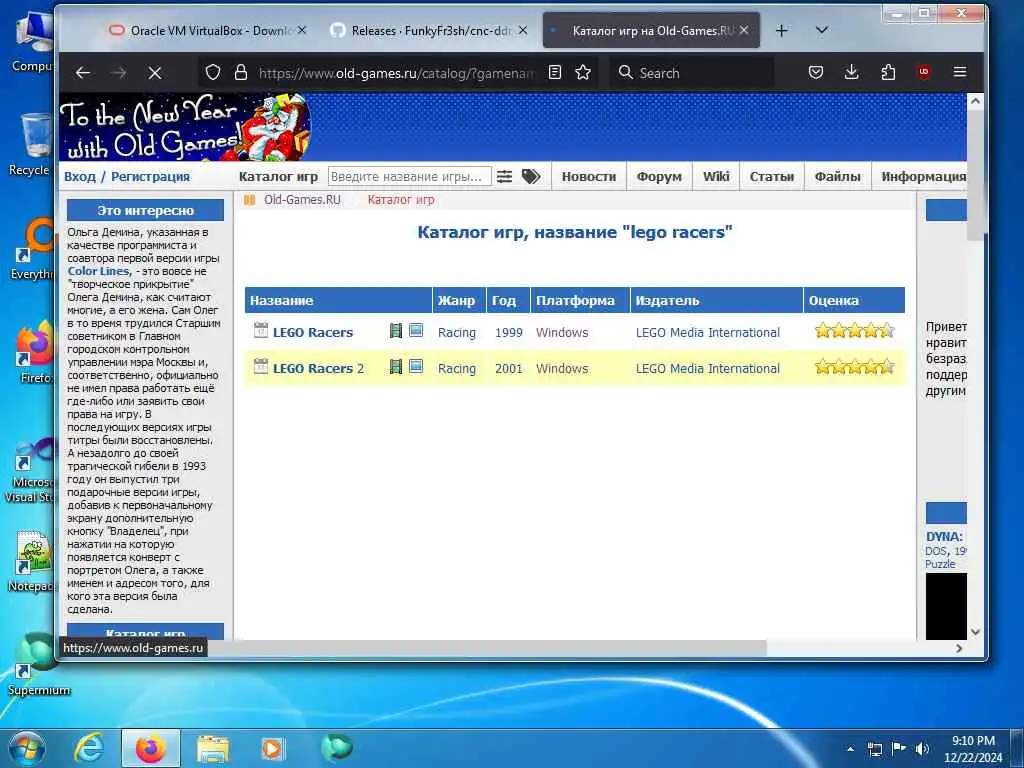Click year 1999 link
1024x768 pixels.
(509, 332)
